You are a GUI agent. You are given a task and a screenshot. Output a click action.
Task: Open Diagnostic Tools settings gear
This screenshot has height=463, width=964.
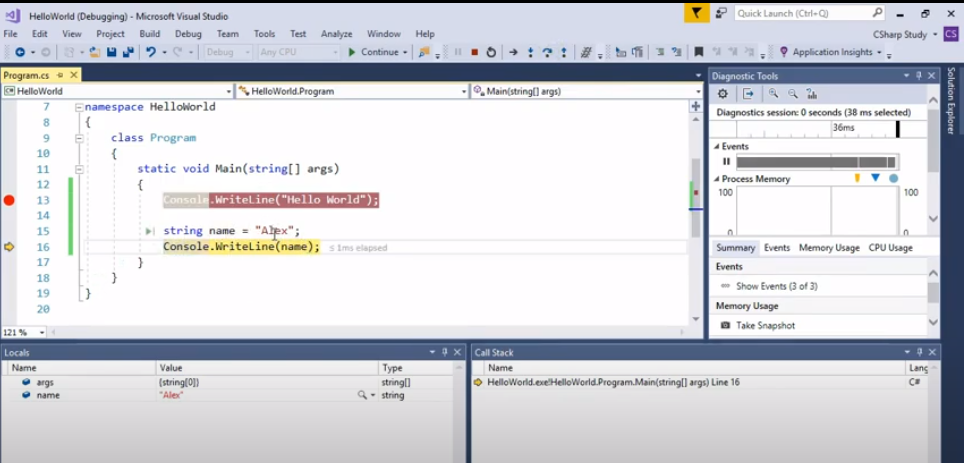point(723,94)
